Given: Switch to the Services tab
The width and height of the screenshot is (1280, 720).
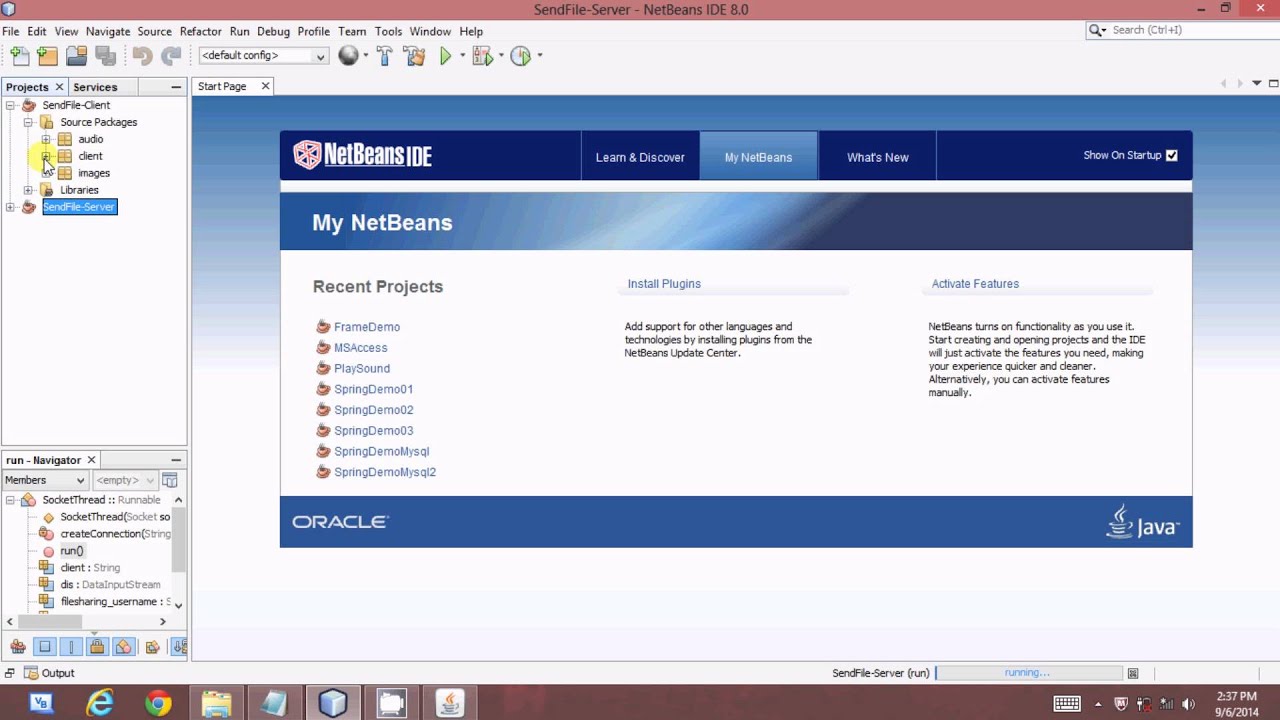Looking at the screenshot, I should tap(95, 87).
